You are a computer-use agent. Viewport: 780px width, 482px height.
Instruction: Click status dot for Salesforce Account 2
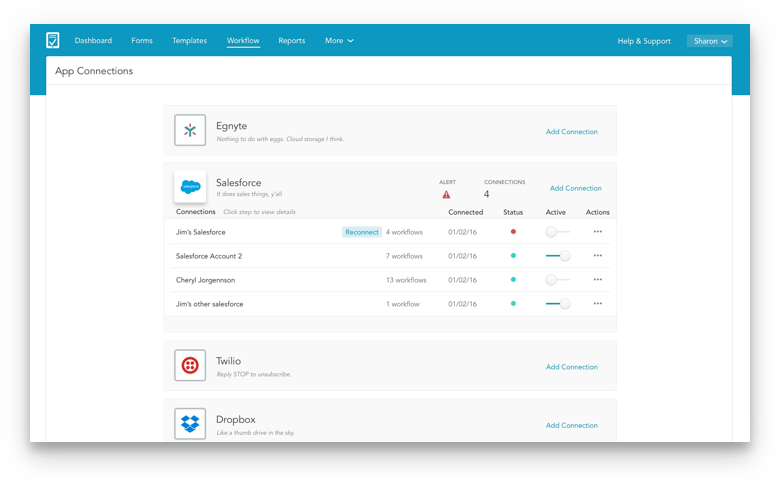pyautogui.click(x=513, y=256)
